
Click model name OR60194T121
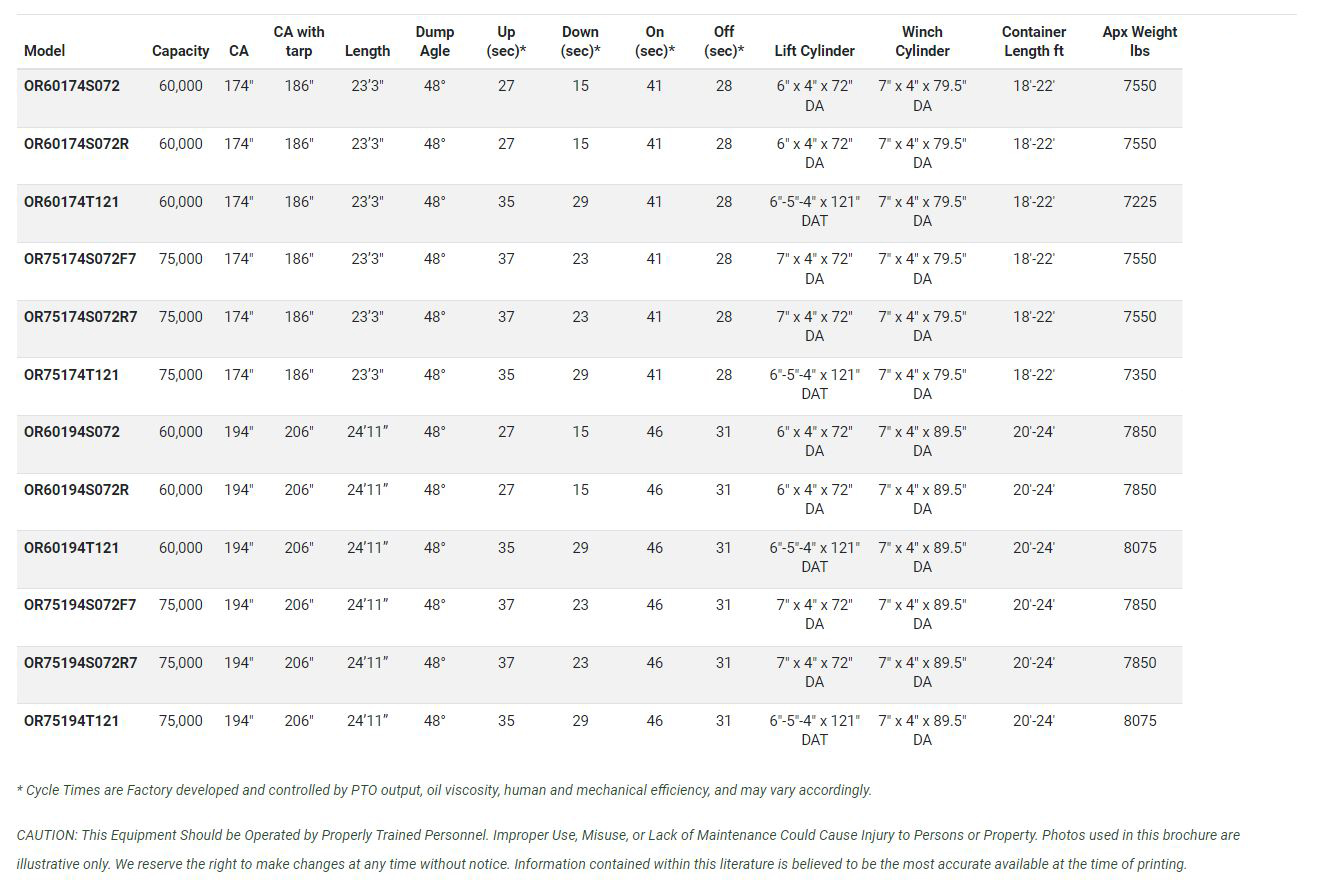click(72, 548)
